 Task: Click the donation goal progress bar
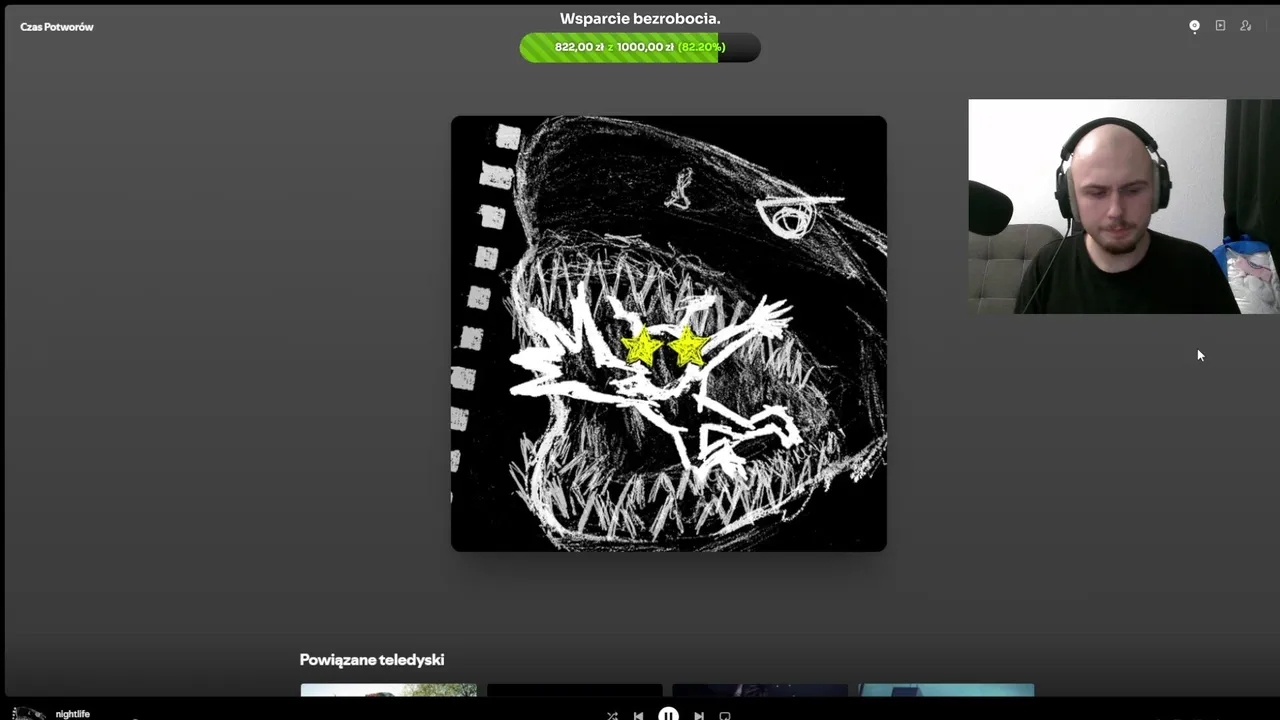640,47
